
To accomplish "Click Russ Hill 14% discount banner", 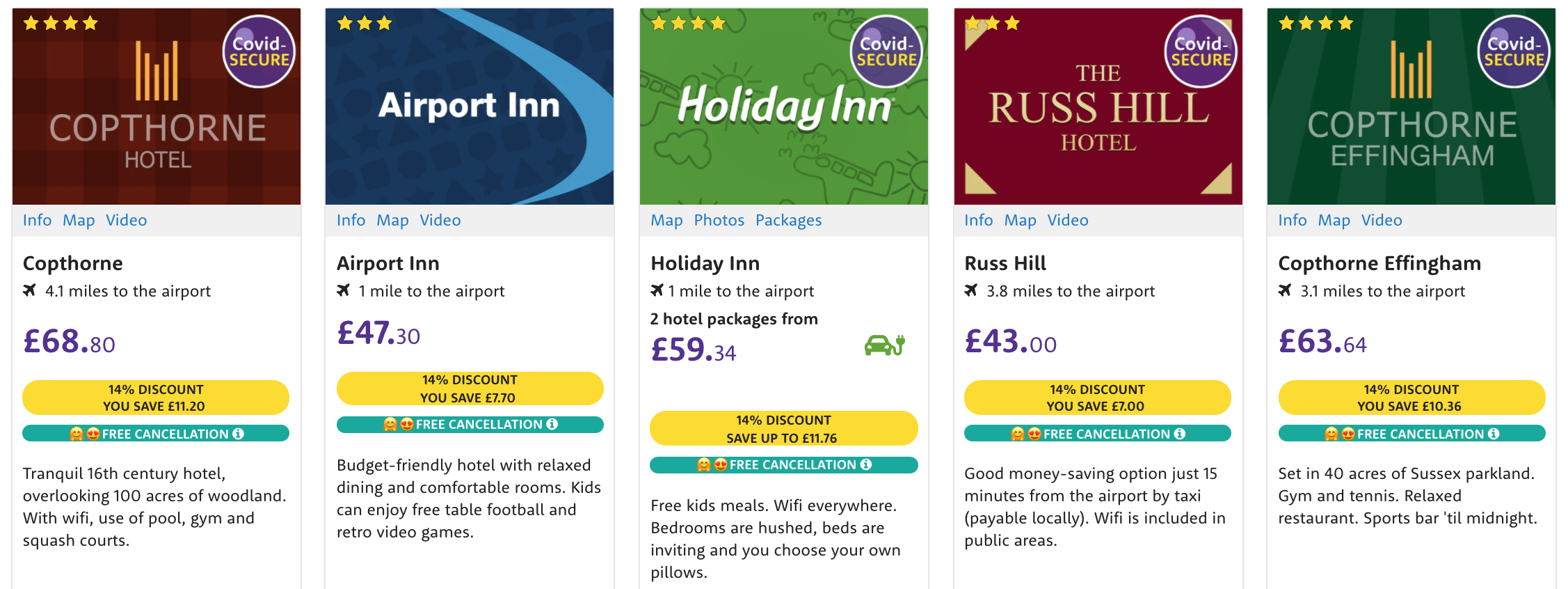I will [x=1097, y=398].
